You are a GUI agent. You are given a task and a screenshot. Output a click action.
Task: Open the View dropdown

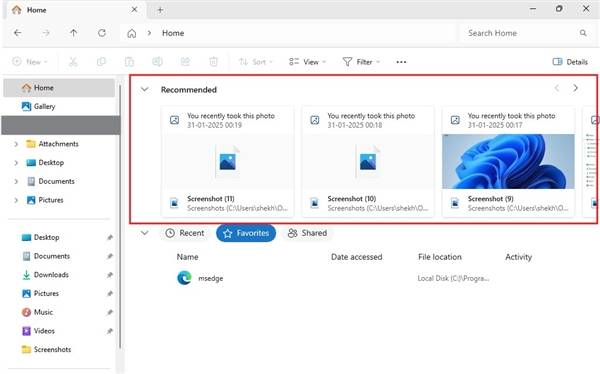tap(307, 62)
